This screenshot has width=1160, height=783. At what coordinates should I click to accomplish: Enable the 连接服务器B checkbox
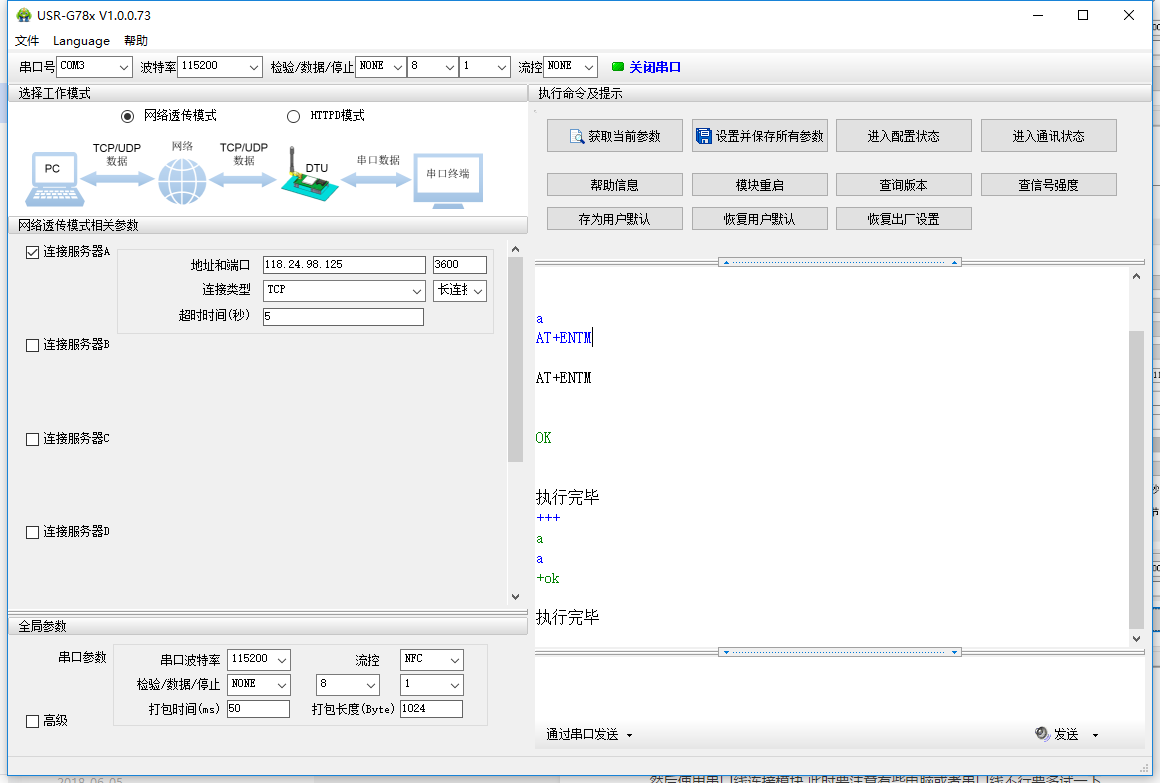tap(32, 345)
